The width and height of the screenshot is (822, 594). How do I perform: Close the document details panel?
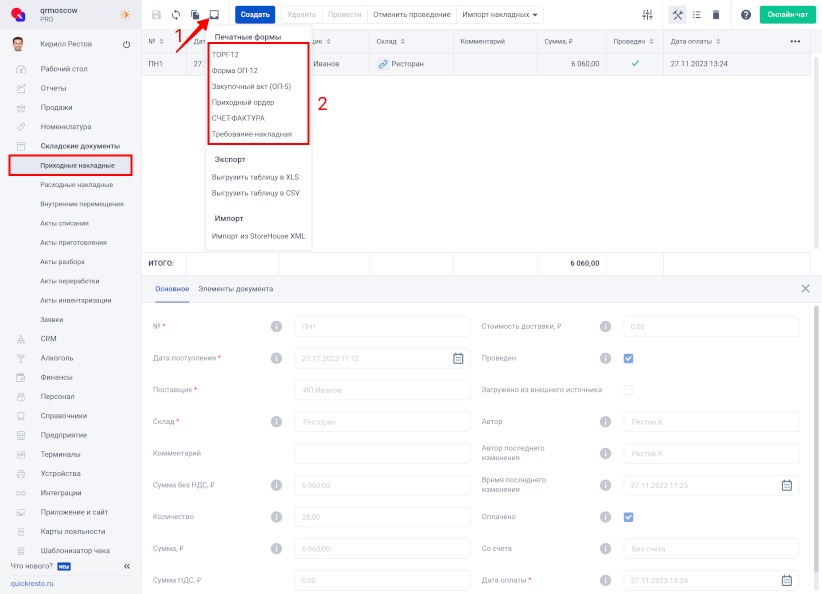click(x=805, y=288)
